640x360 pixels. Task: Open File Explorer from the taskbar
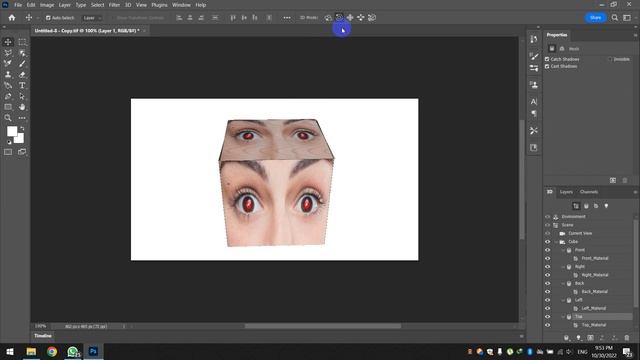click(31, 351)
